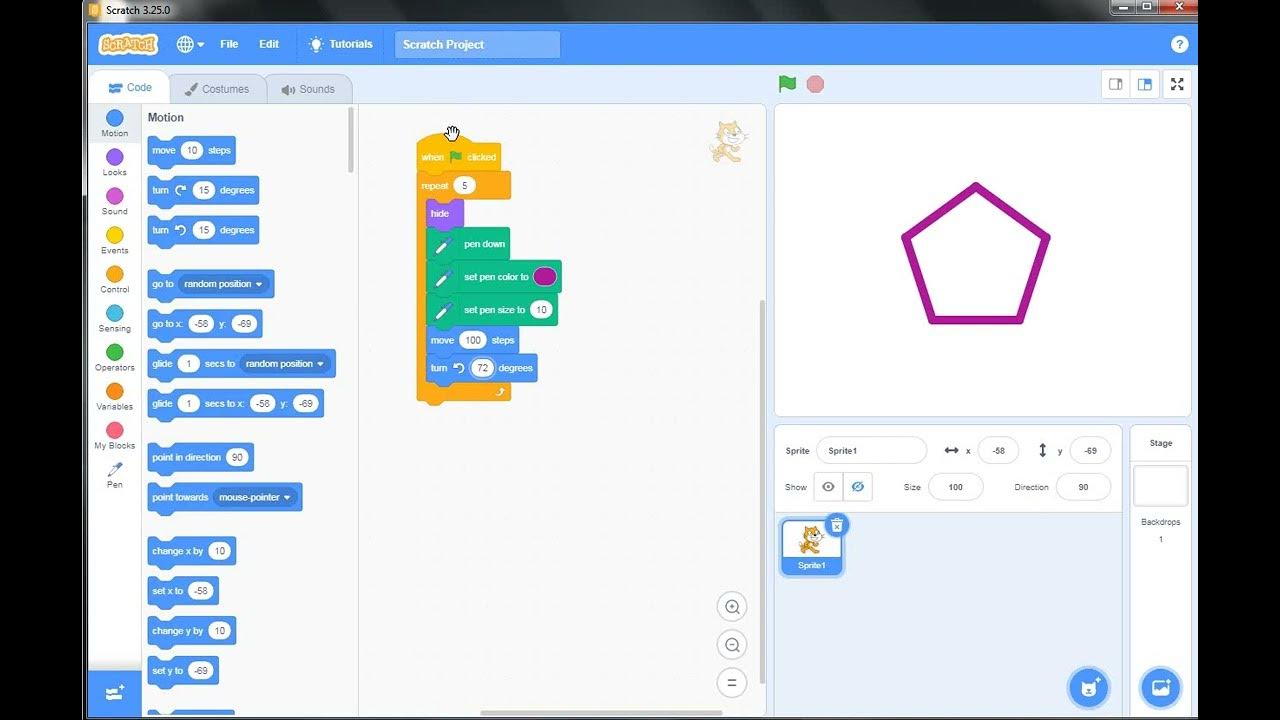Click the sprite Direction field

(x=1084, y=487)
